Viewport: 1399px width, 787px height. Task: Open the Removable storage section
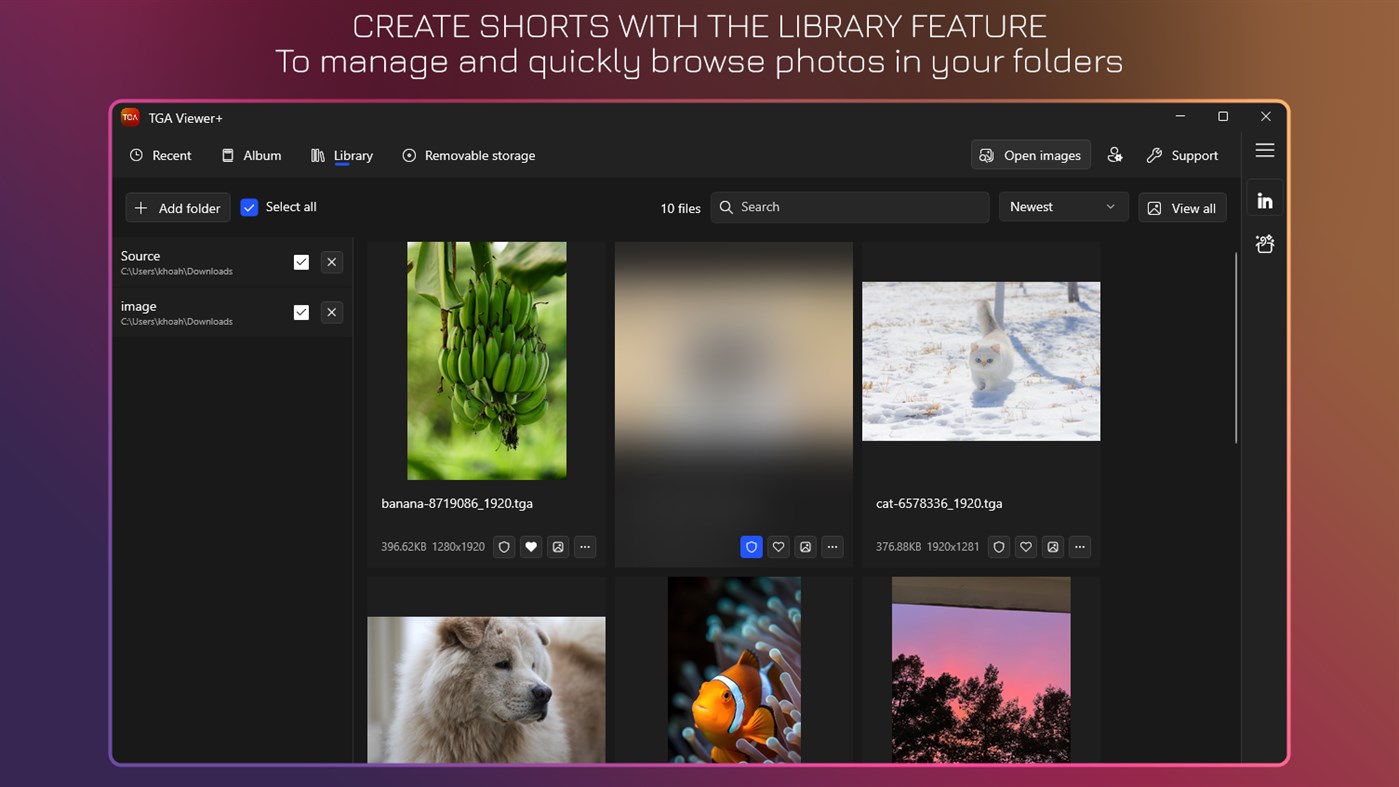click(x=468, y=155)
